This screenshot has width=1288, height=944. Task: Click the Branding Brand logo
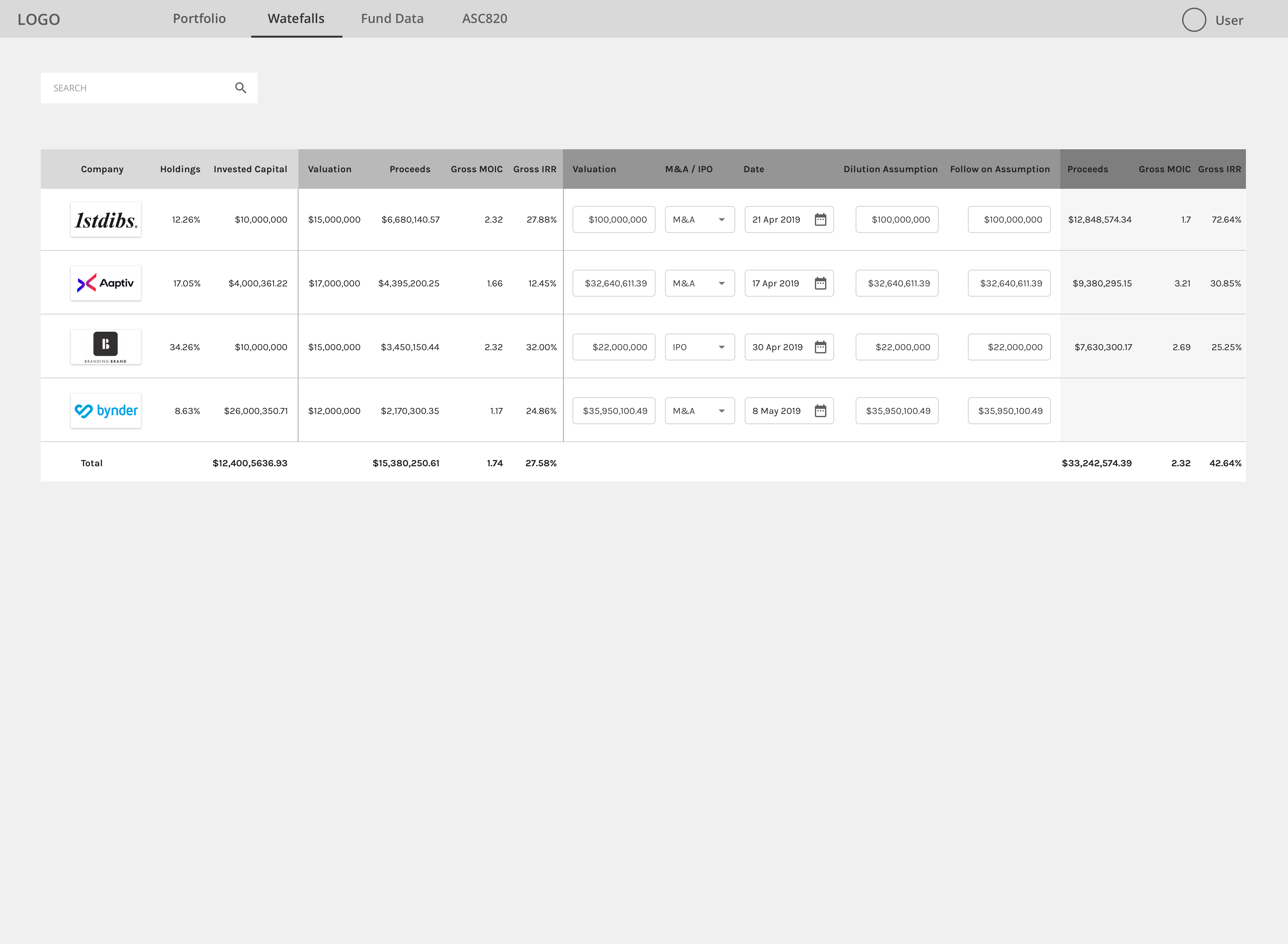(106, 347)
